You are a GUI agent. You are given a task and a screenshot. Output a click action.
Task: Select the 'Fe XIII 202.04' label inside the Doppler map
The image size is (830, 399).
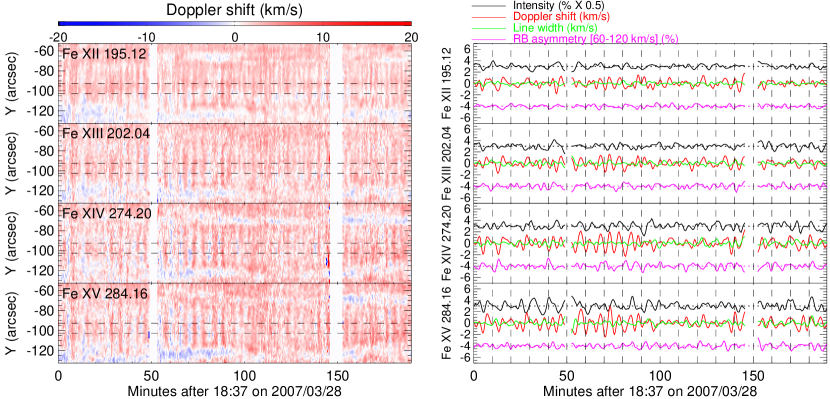click(x=105, y=134)
